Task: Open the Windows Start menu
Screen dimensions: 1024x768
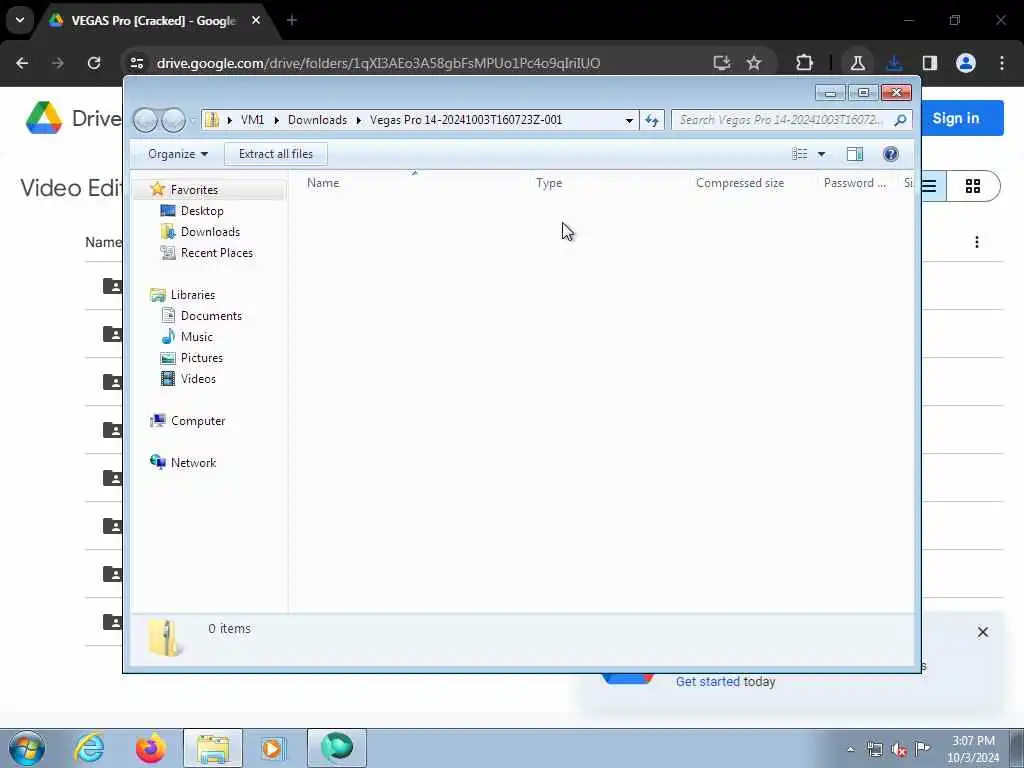Action: pos(27,748)
